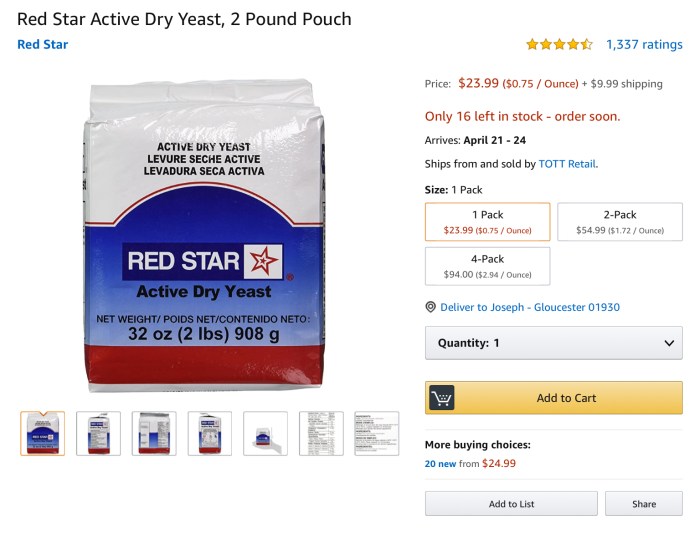Viewport: 700px width, 533px height.
Task: Click the delivery location pin icon
Action: coord(431,307)
